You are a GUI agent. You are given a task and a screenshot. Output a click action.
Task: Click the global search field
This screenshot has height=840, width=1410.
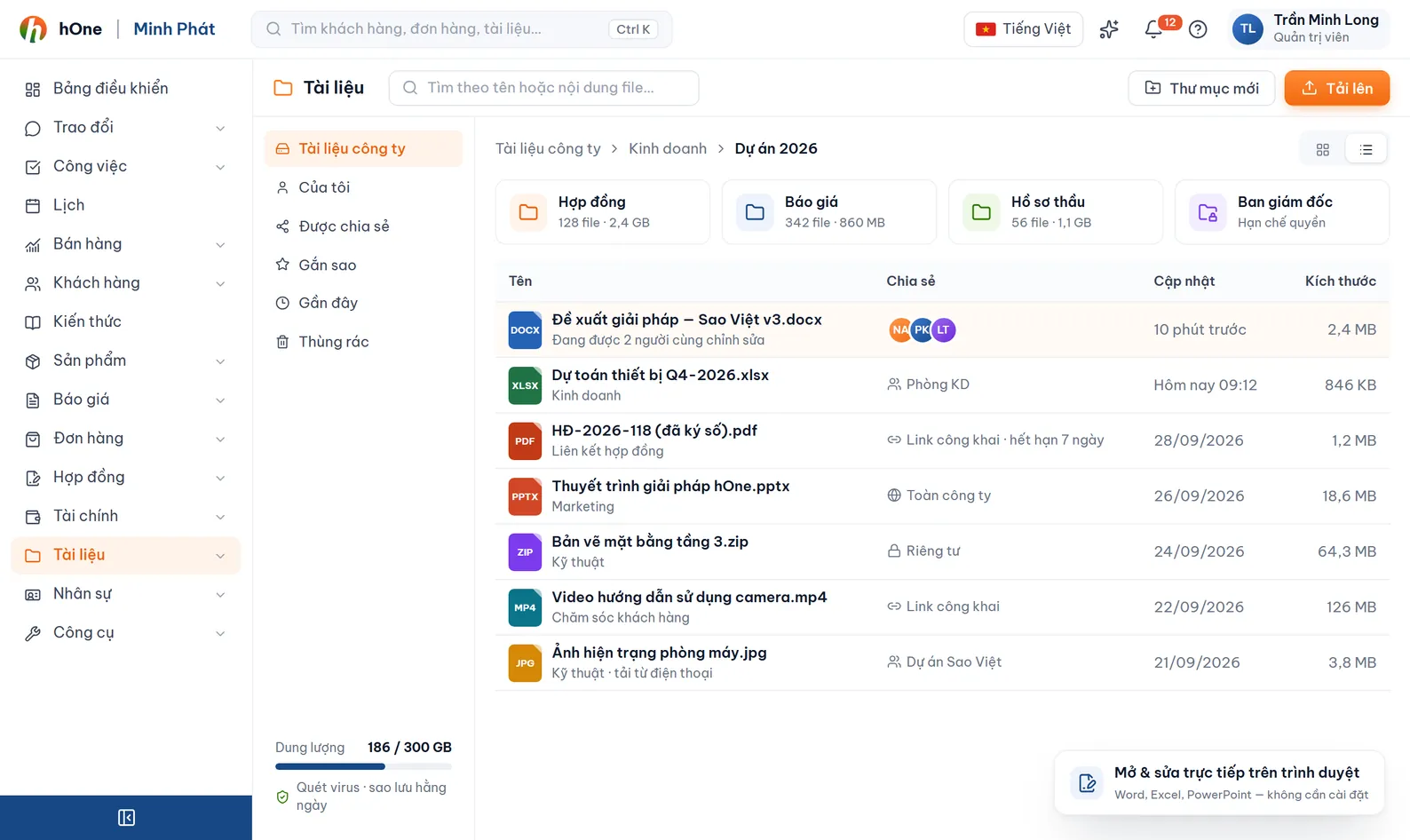(462, 29)
